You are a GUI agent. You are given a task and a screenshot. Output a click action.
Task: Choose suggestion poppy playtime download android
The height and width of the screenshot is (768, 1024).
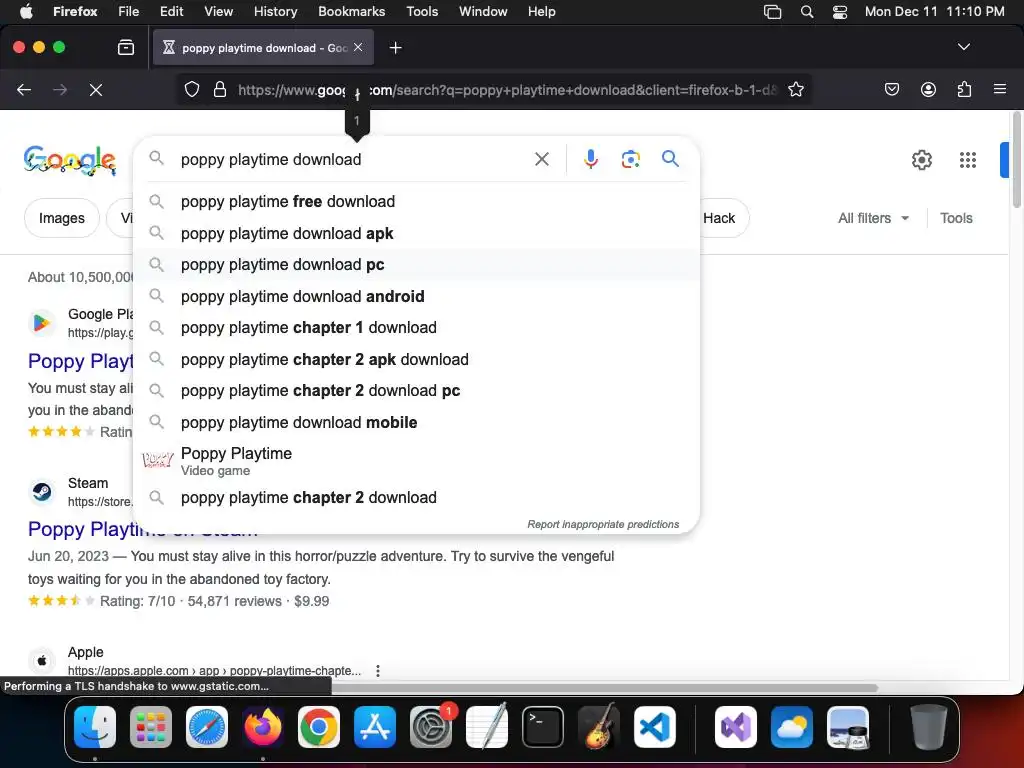(417, 296)
